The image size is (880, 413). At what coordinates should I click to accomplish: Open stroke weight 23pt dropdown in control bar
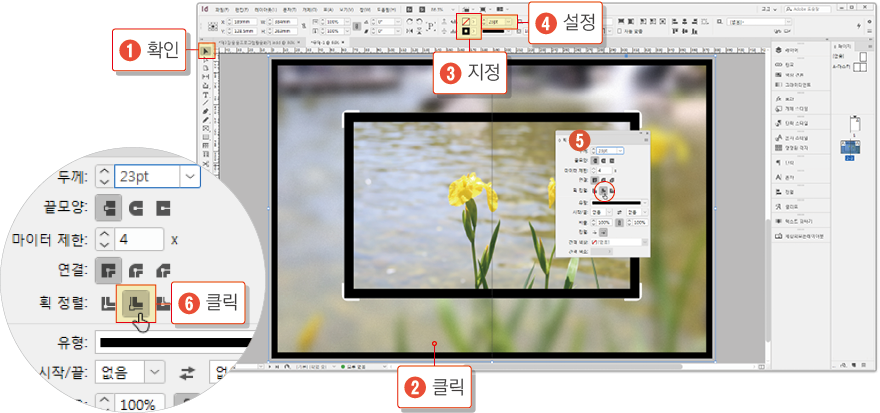[x=508, y=22]
